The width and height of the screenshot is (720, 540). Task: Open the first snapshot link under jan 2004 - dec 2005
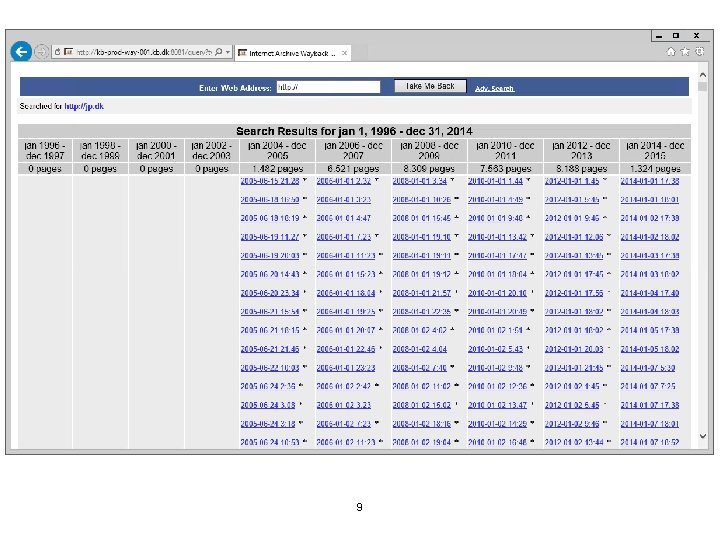point(270,181)
